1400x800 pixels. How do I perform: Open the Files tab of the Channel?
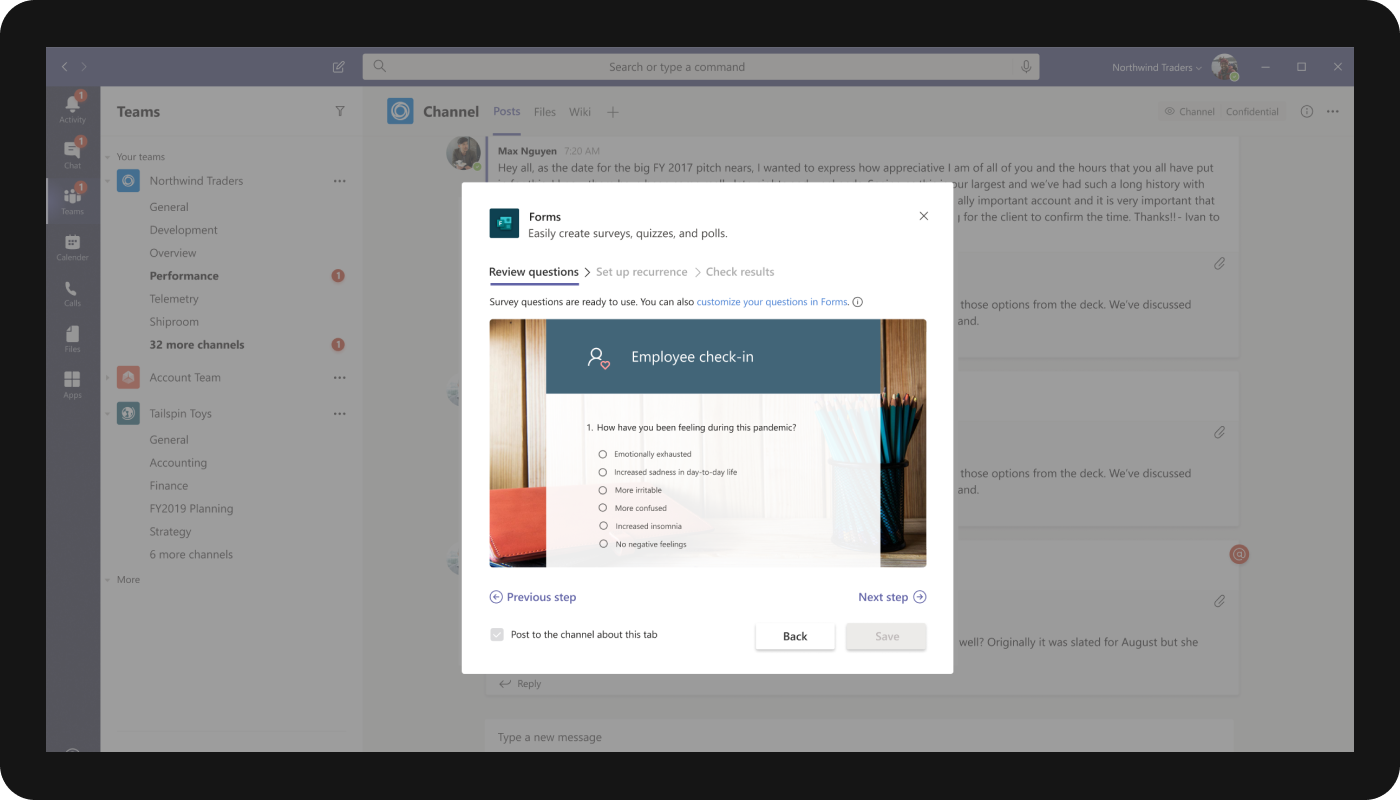point(545,112)
